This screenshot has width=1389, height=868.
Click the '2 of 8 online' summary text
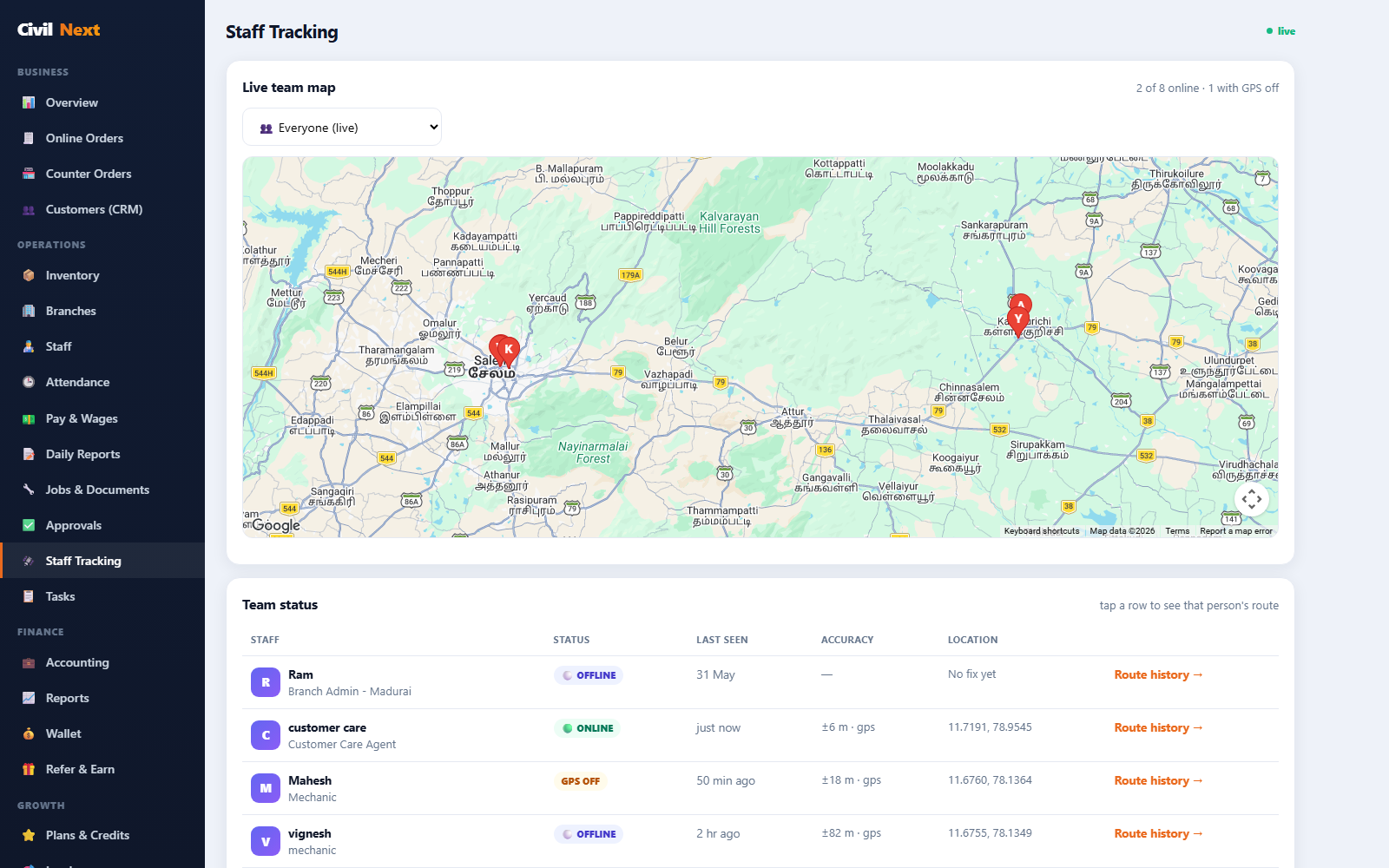pos(1168,88)
